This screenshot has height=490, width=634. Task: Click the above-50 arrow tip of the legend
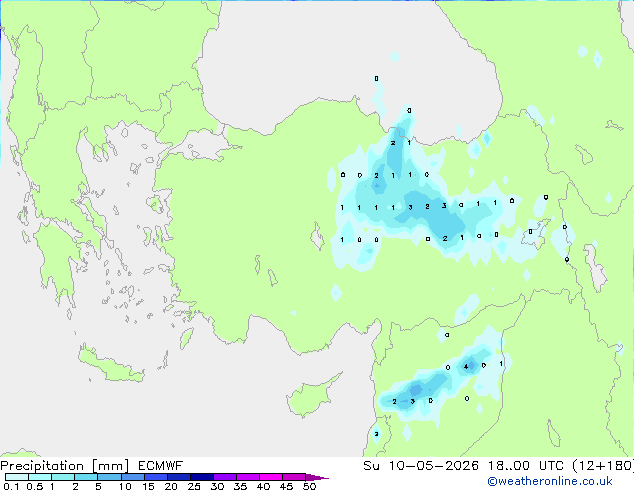(317, 477)
